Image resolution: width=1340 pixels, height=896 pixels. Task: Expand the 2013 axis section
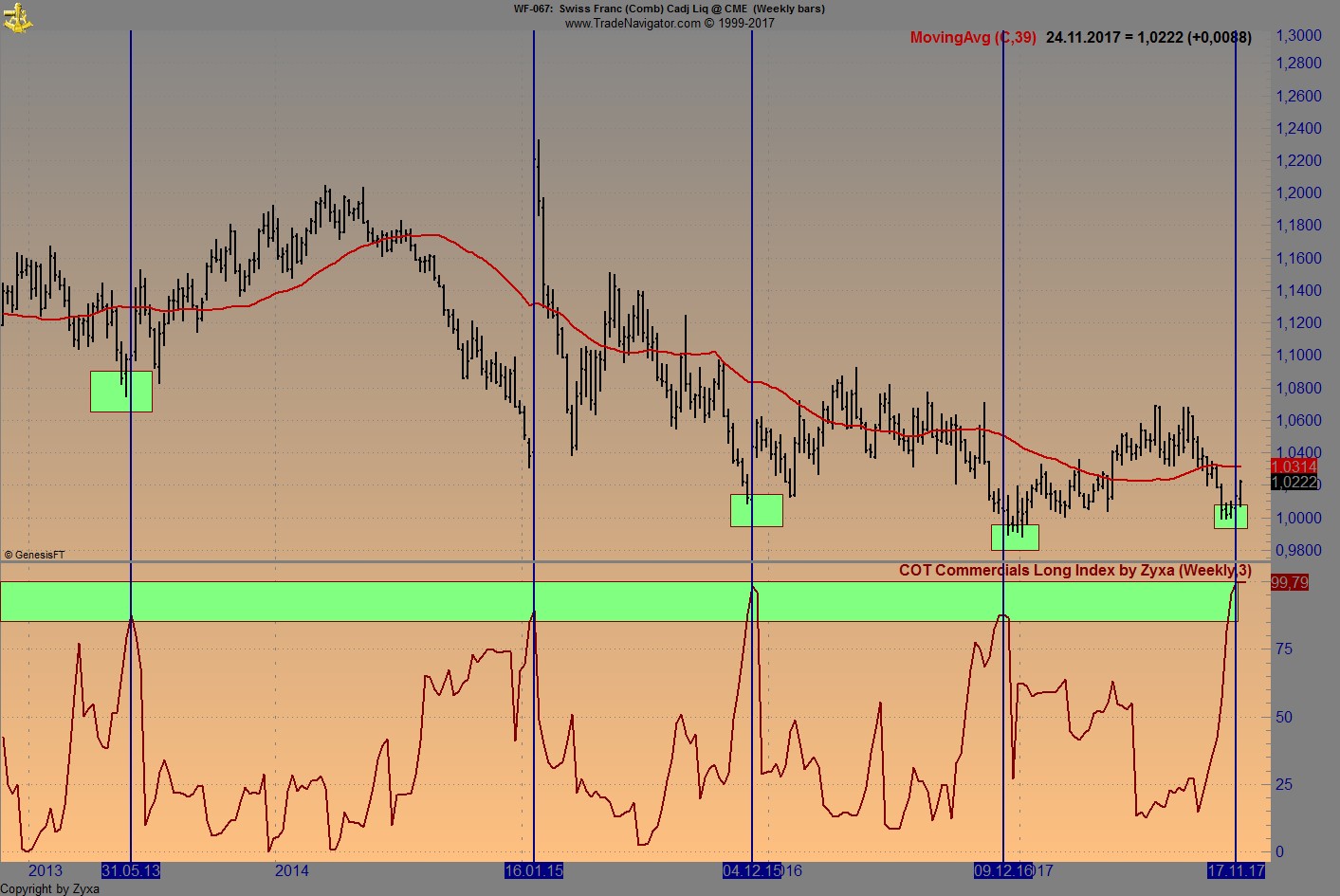click(45, 869)
